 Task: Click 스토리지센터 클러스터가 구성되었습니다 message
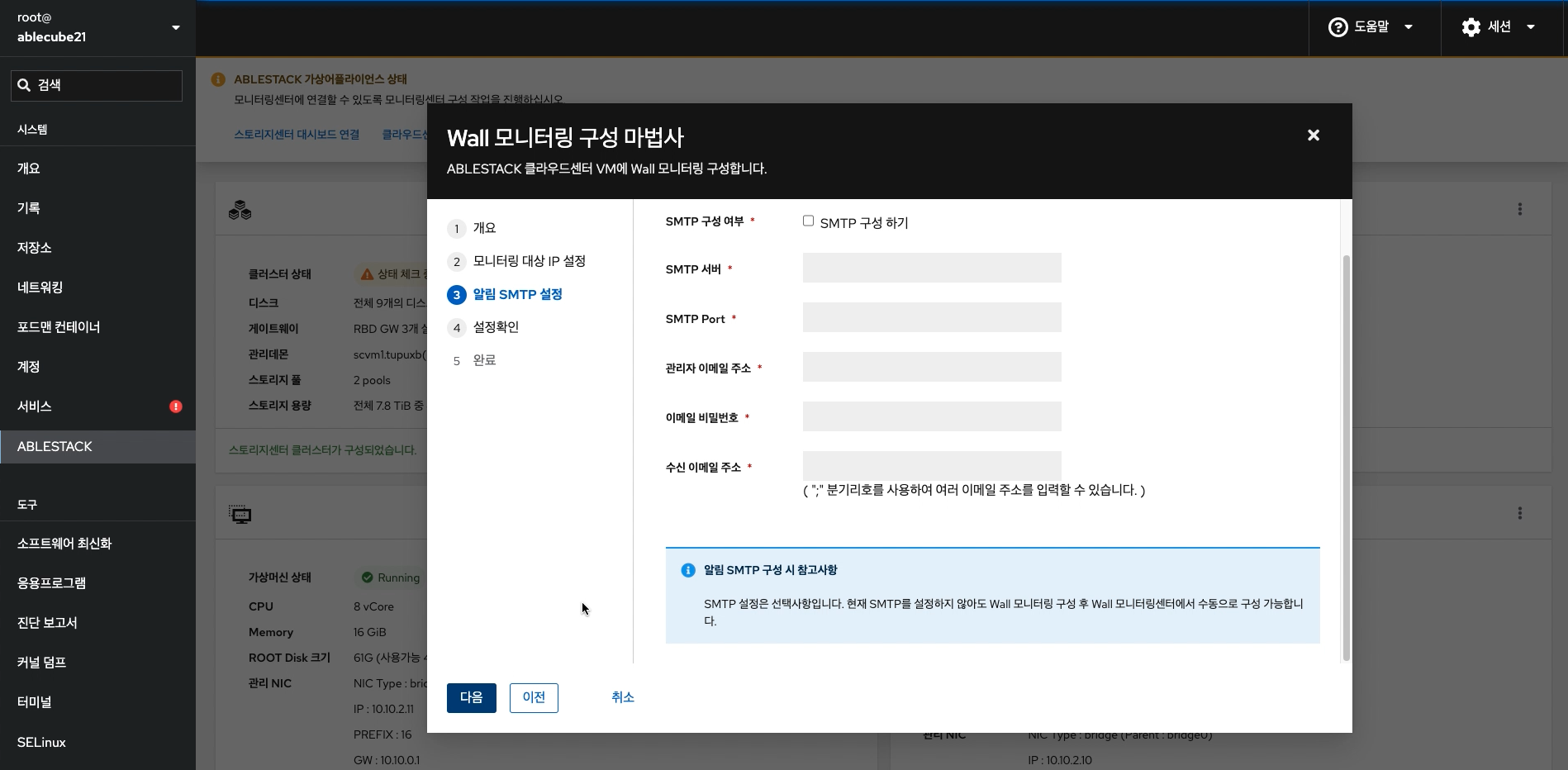(322, 450)
